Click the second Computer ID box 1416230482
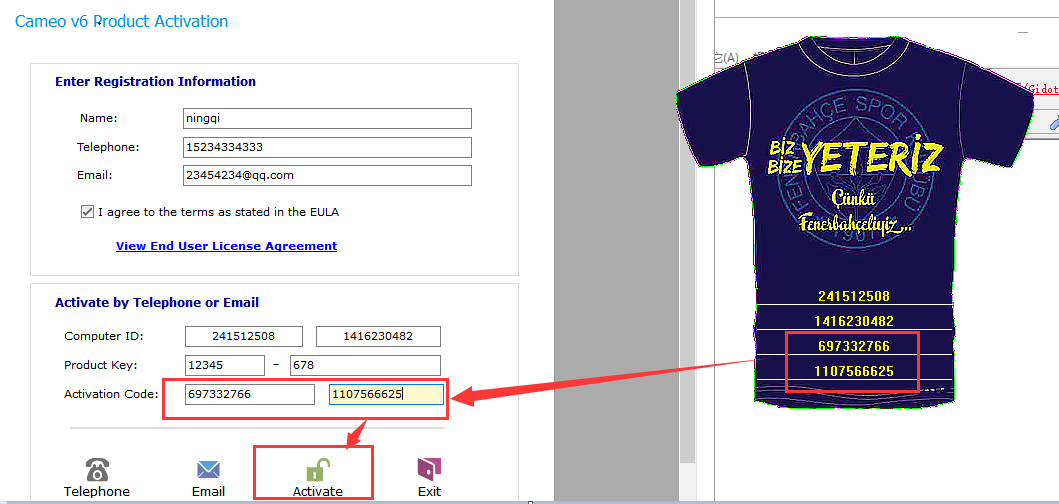 (x=378, y=336)
